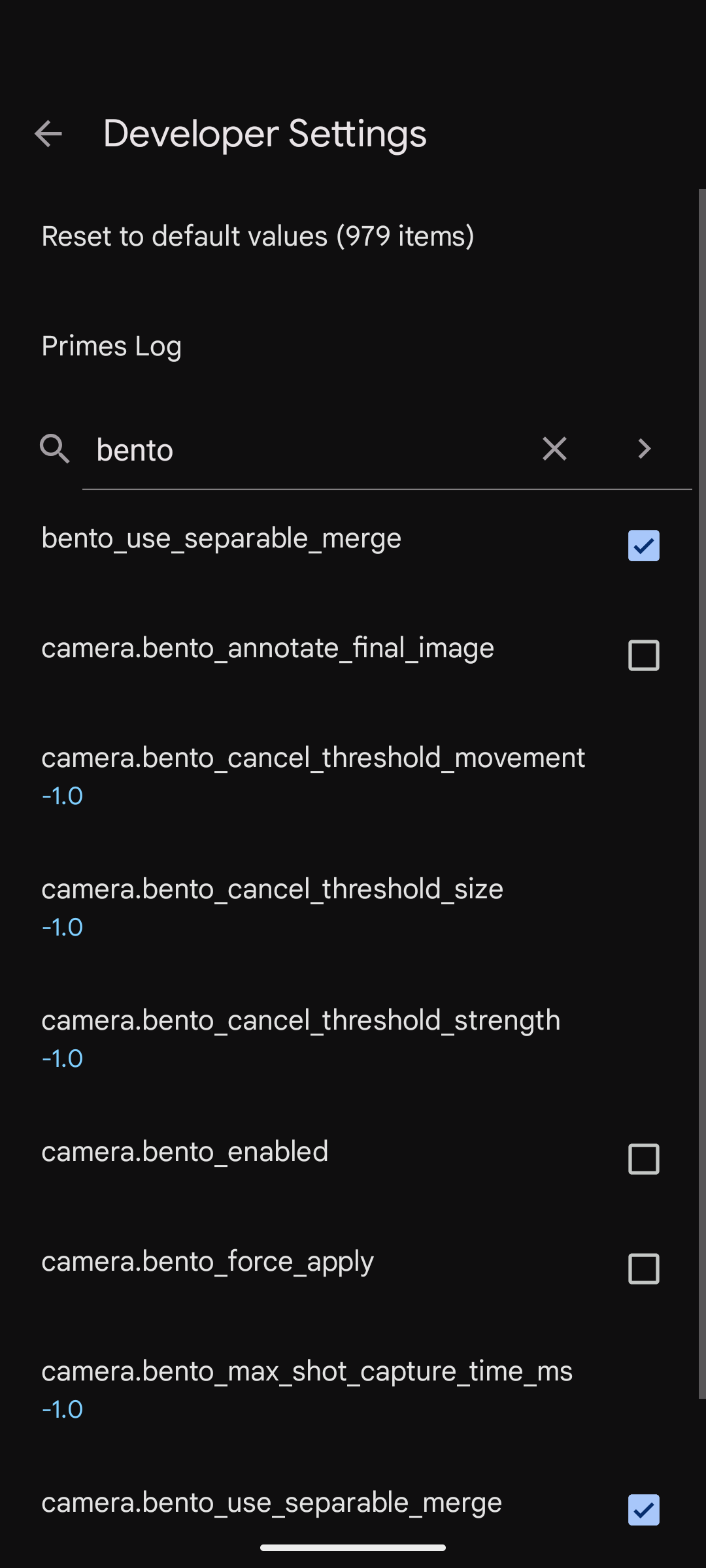Tap the Developer Settings title
The image size is (706, 1568).
tap(265, 134)
